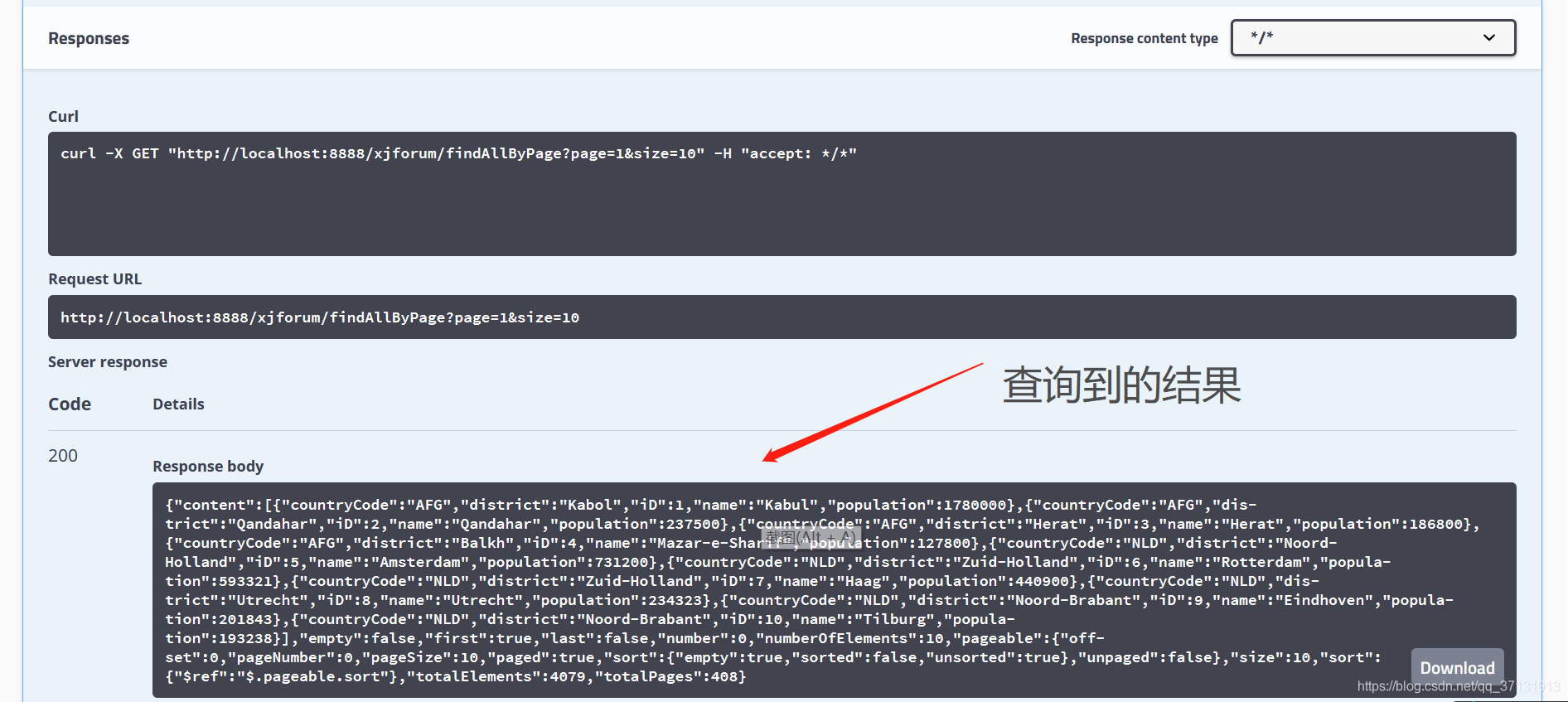Click the Curl label
Viewport: 1568px width, 702px height.
tap(63, 117)
